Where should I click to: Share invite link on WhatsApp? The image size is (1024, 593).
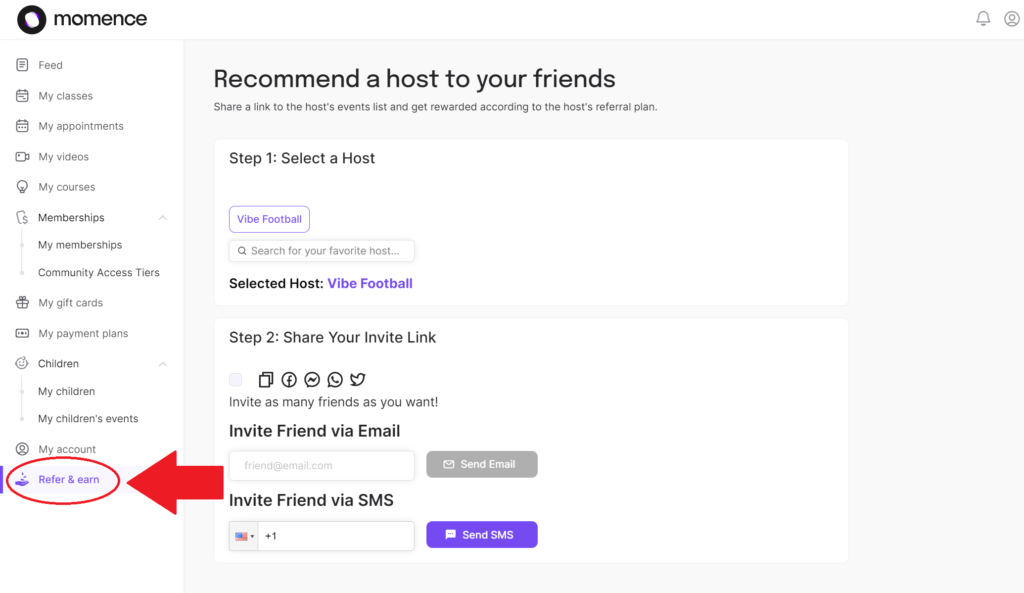click(335, 380)
